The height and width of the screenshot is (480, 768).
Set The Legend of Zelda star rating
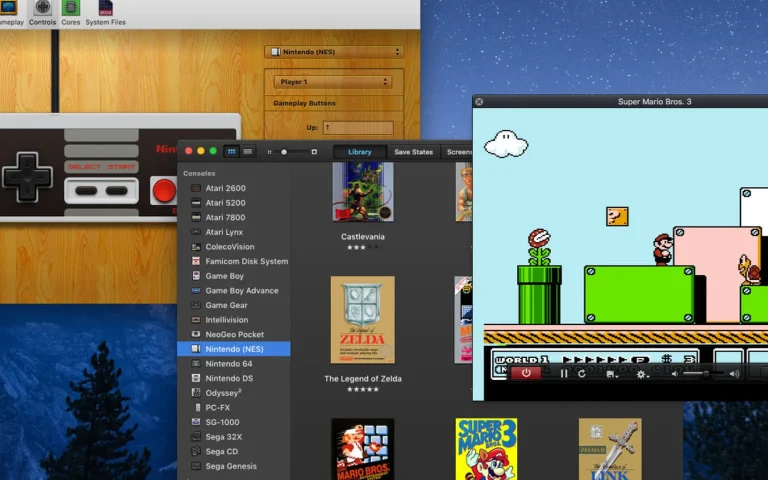point(363,389)
